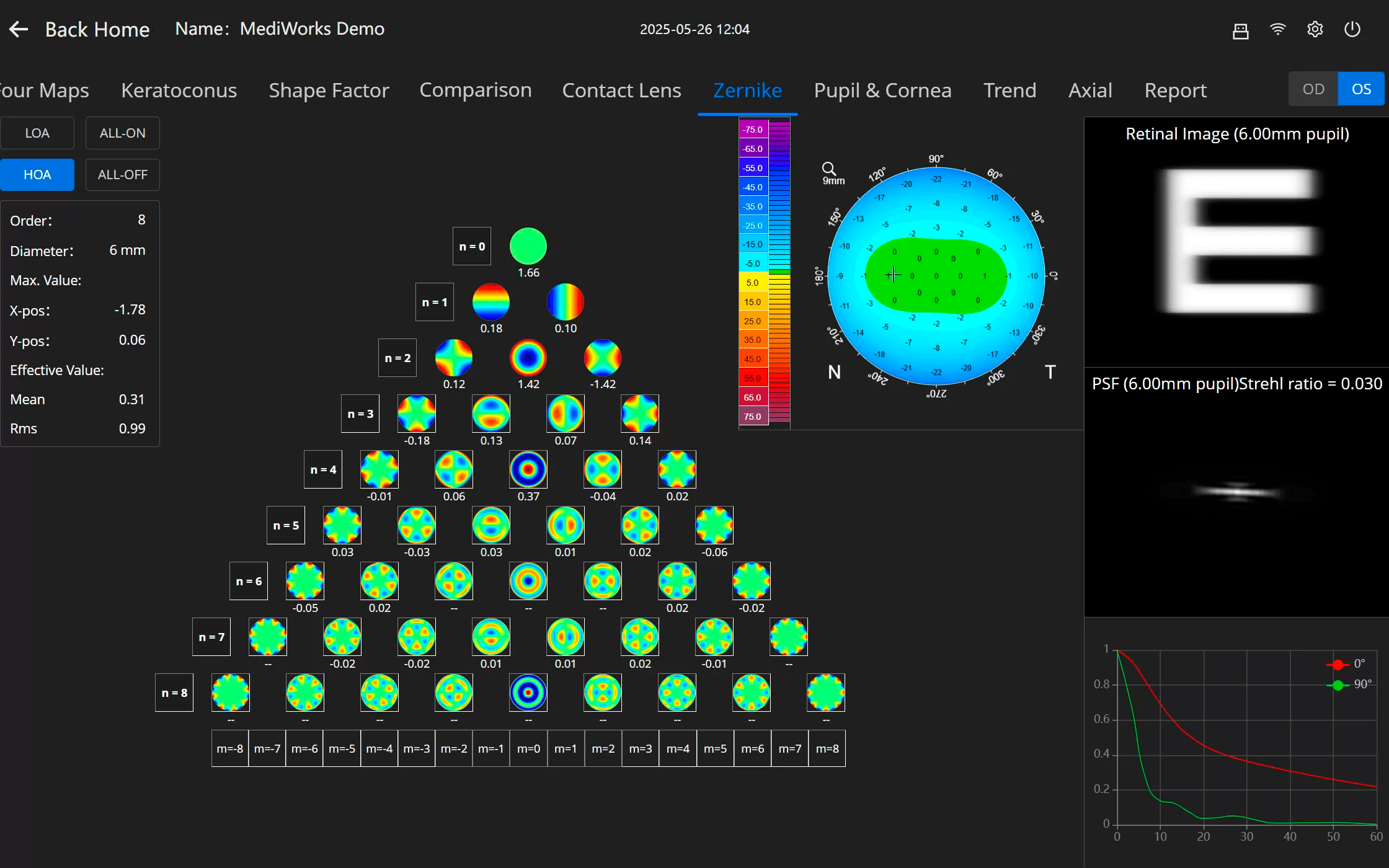This screenshot has width=1389, height=868.
Task: Switch to the OS eye
Action: [x=1361, y=89]
